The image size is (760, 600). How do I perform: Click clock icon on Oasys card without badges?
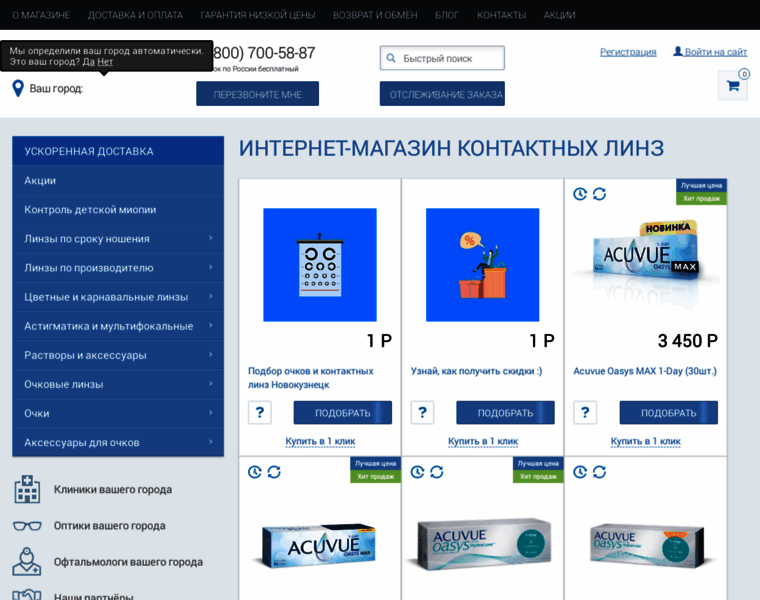point(580,472)
